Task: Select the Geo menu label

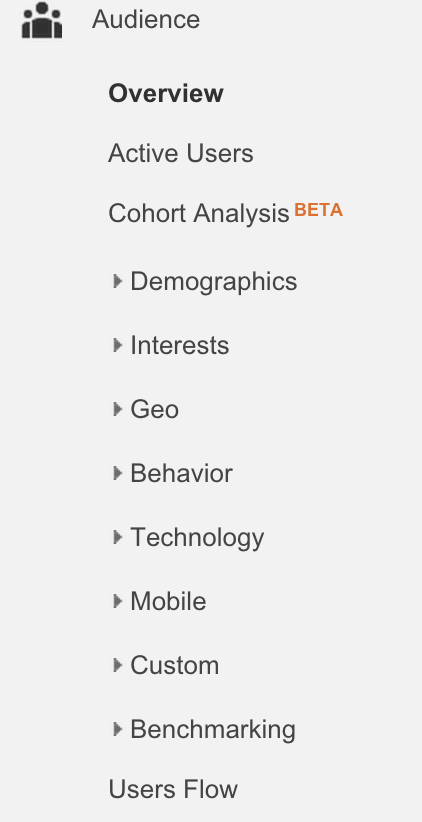Action: point(154,409)
